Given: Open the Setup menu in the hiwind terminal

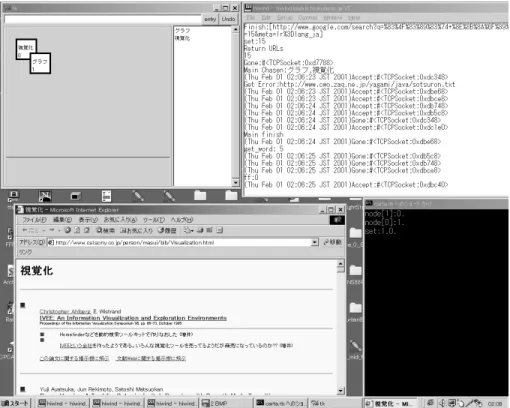Looking at the screenshot, I should [285, 17].
